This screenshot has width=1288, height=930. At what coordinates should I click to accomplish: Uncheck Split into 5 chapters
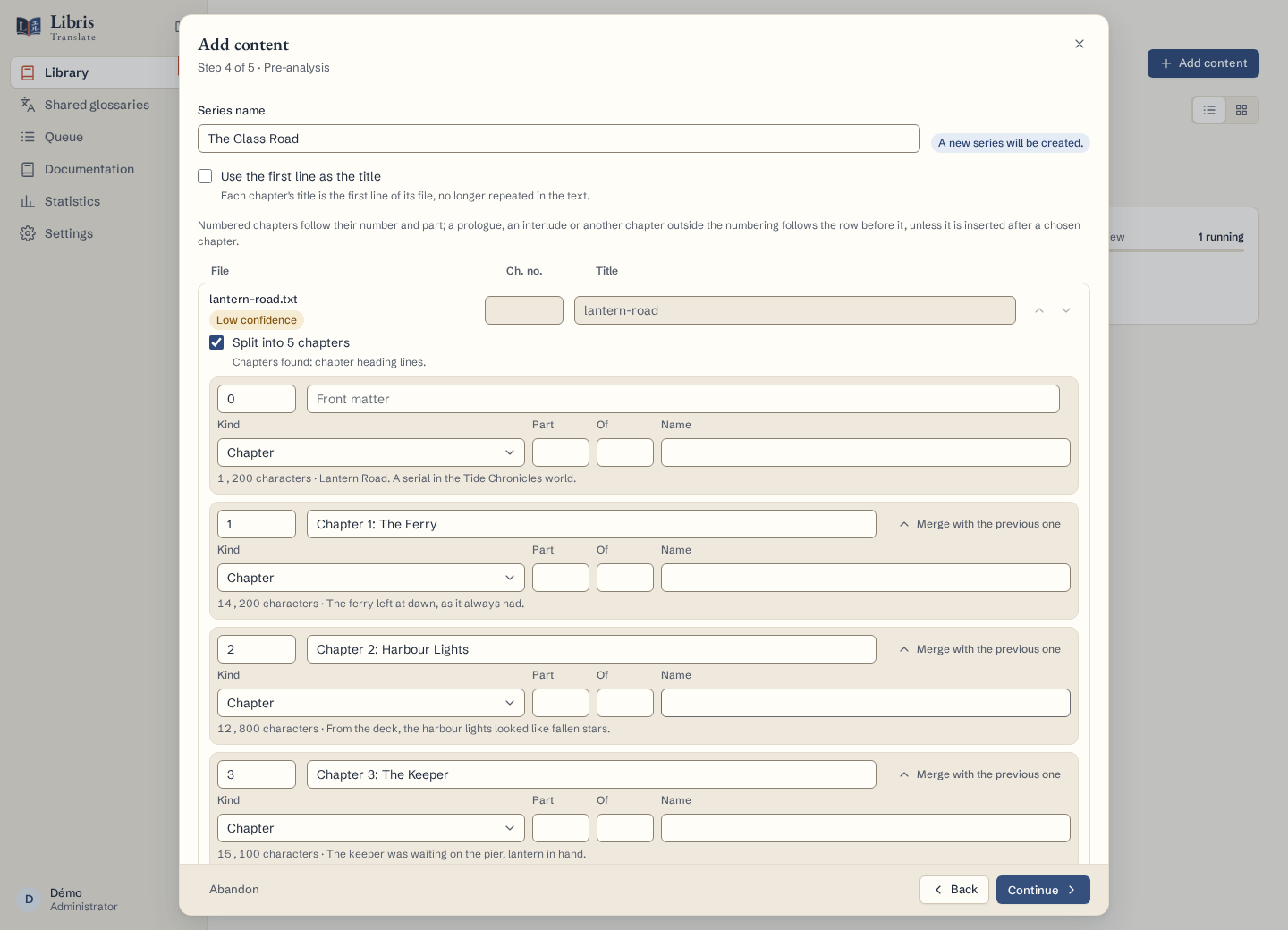point(216,342)
